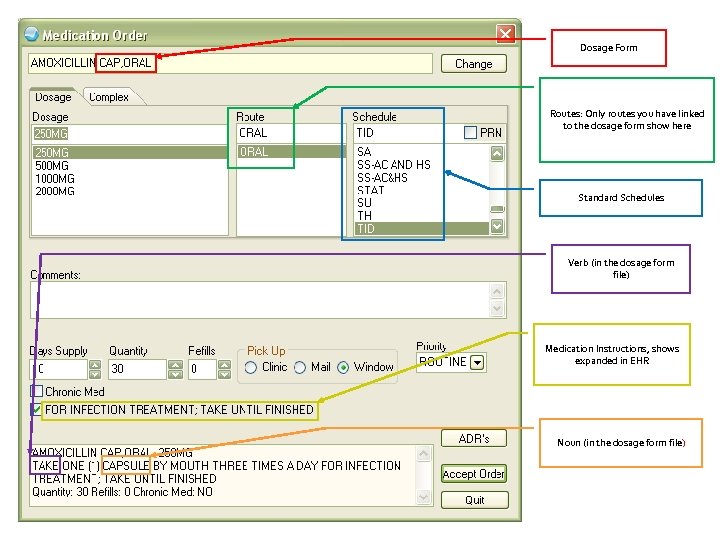
Task: Select Clinic pick up option
Action: click(x=251, y=367)
